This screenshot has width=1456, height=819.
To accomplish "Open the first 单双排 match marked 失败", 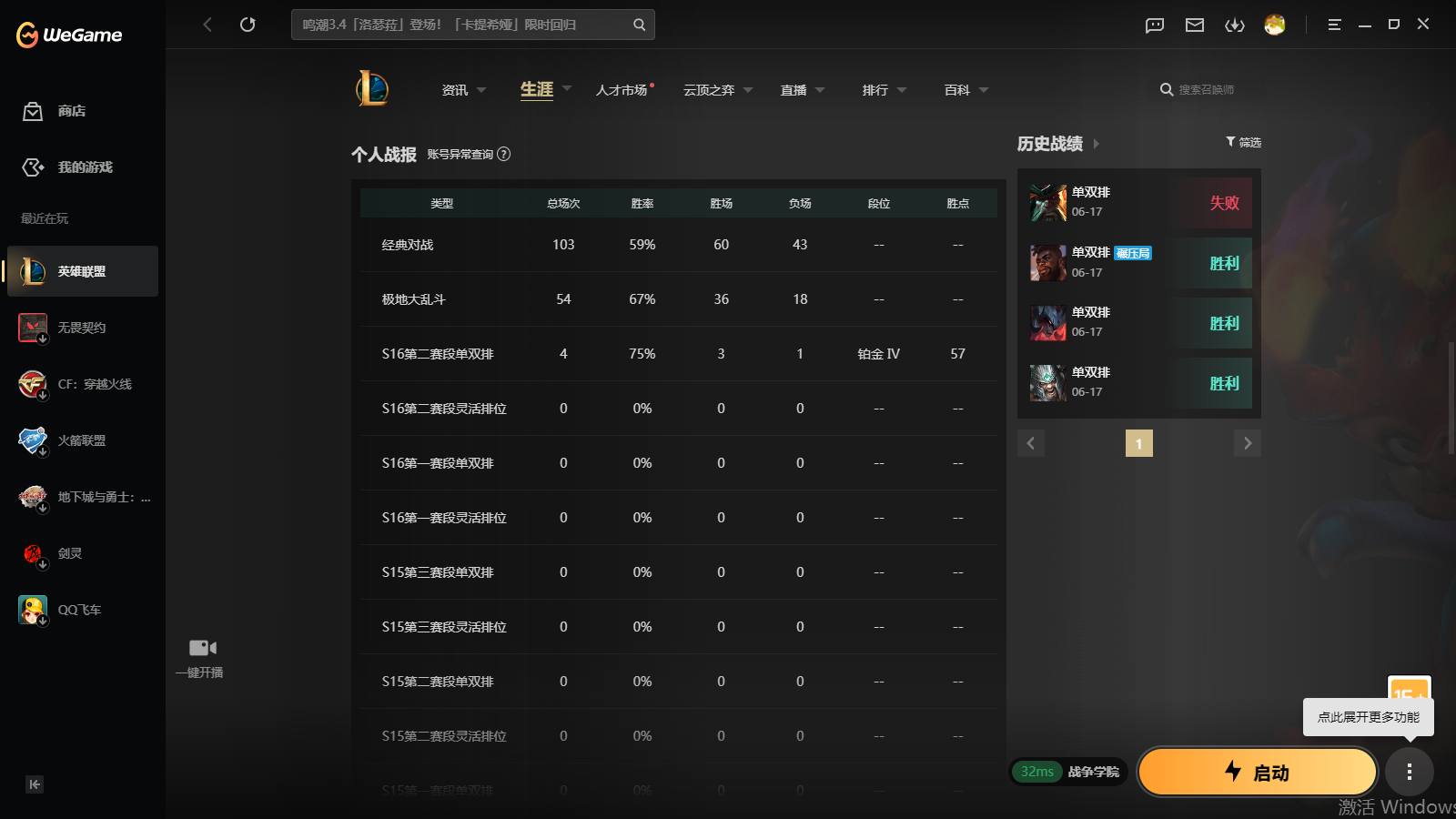I will [1139, 203].
